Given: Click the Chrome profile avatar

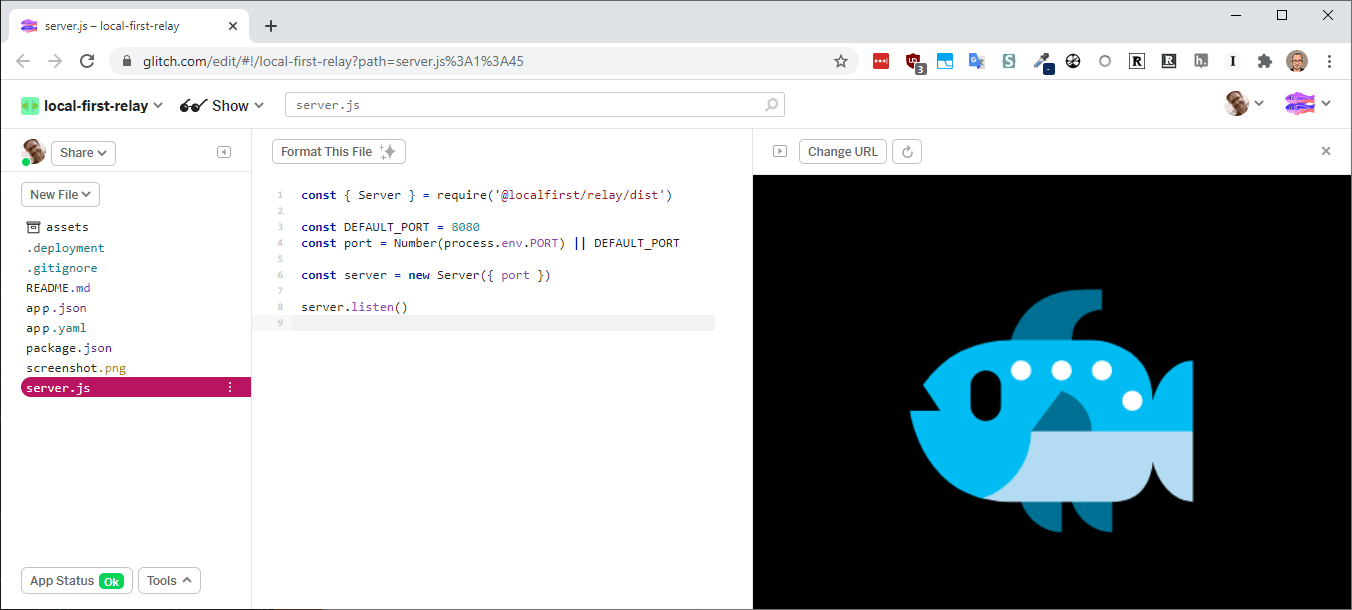Looking at the screenshot, I should [1297, 61].
